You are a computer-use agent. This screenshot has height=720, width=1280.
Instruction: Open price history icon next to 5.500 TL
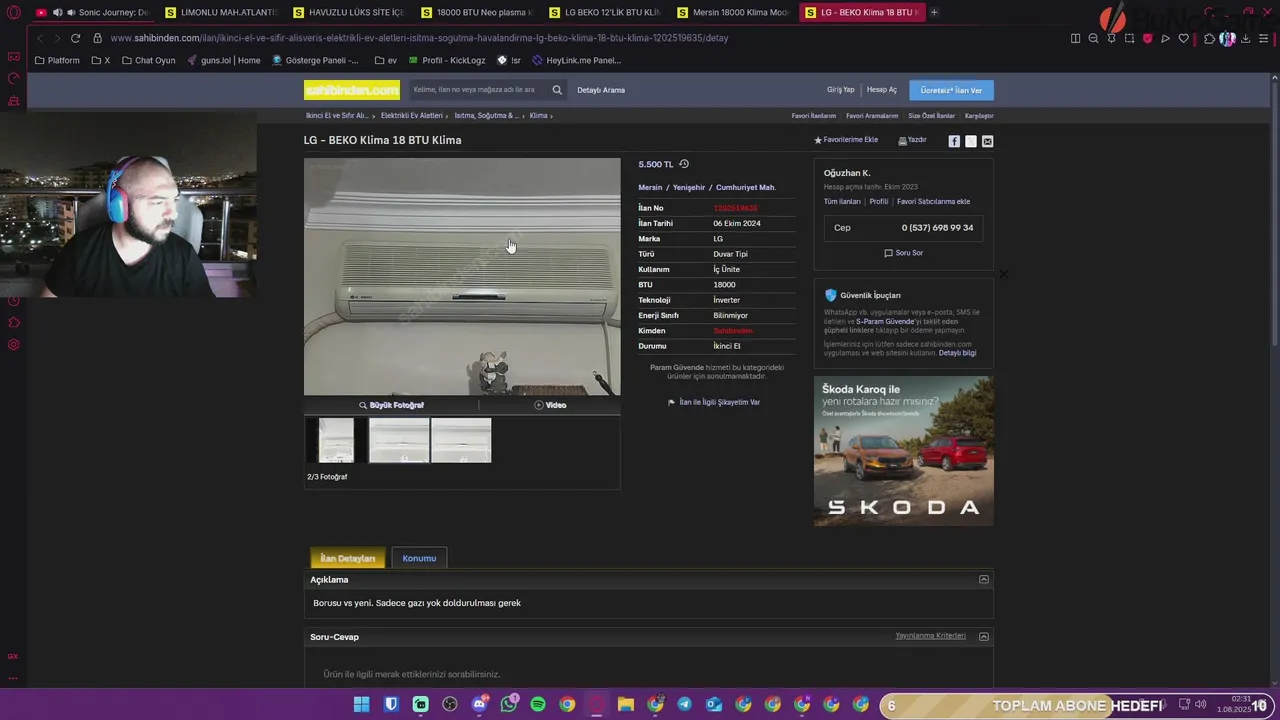684,164
